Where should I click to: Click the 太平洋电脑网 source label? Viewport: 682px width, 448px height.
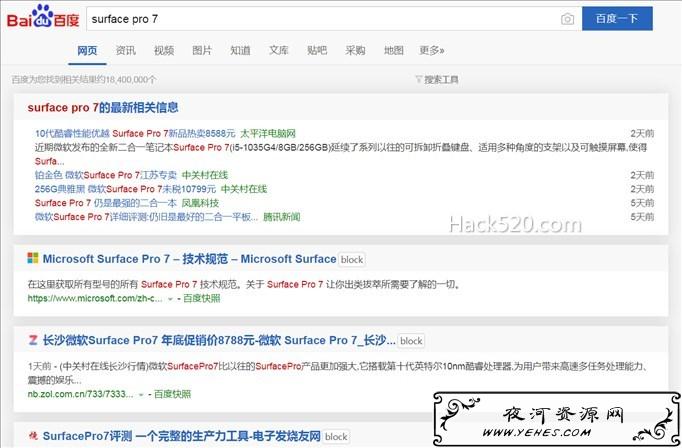tap(268, 133)
